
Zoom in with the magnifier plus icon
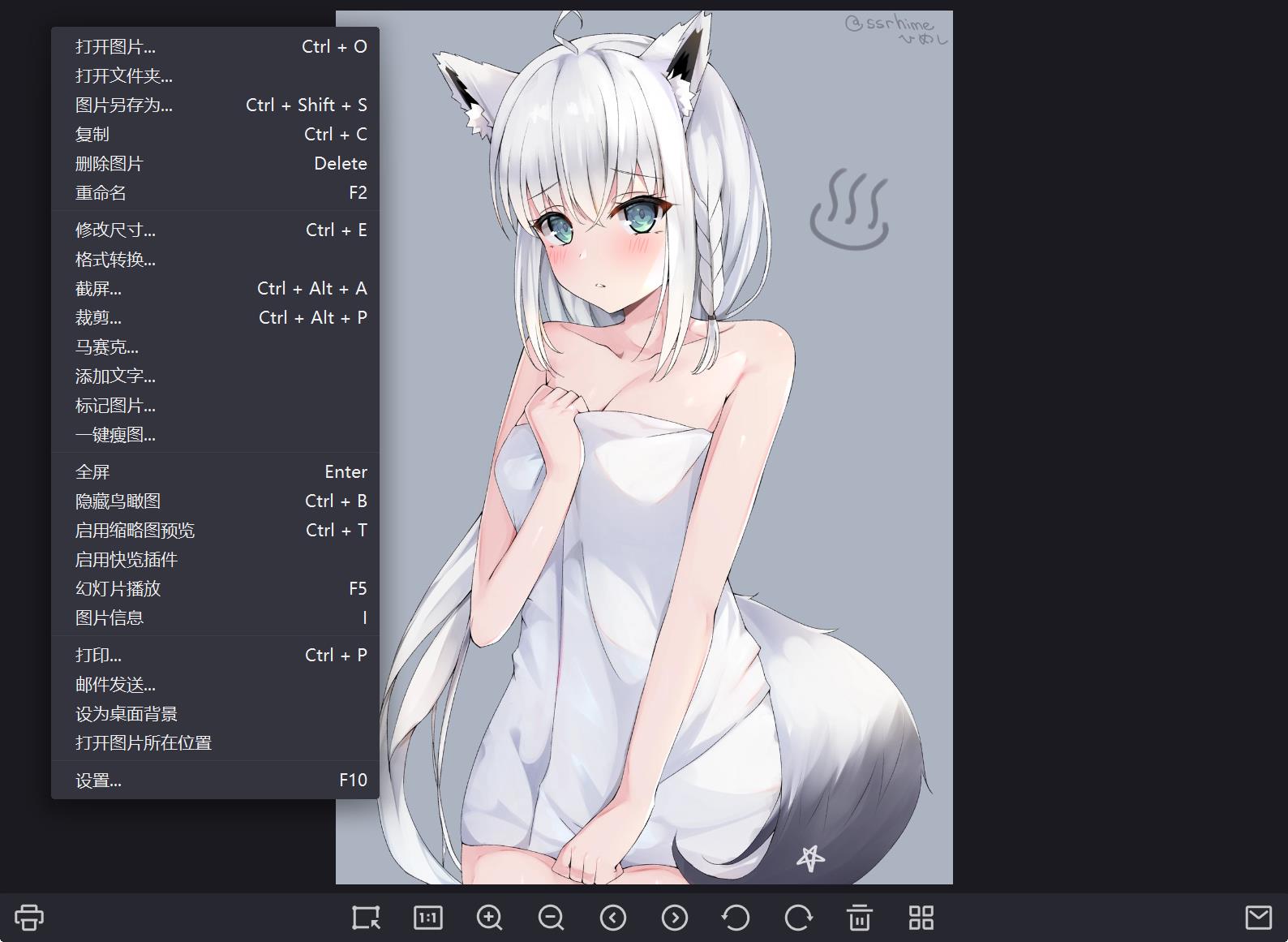490,918
